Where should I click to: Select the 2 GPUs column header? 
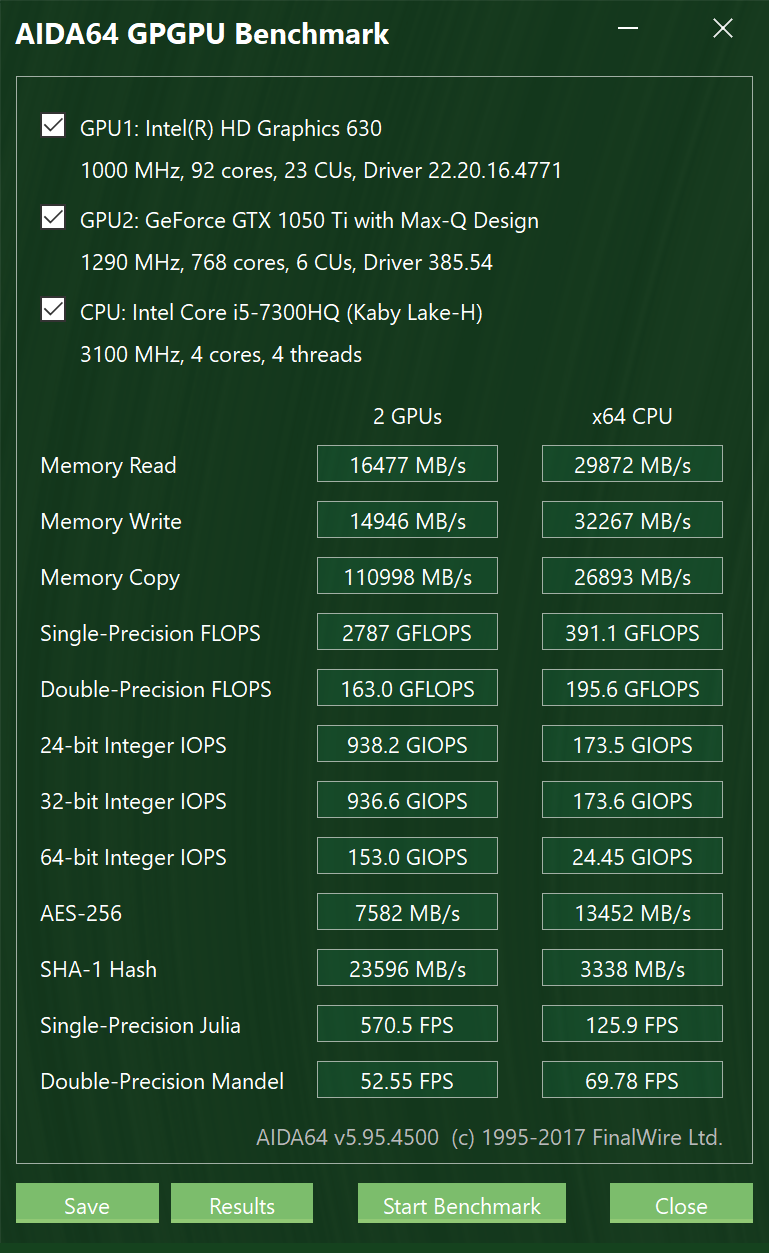click(407, 417)
